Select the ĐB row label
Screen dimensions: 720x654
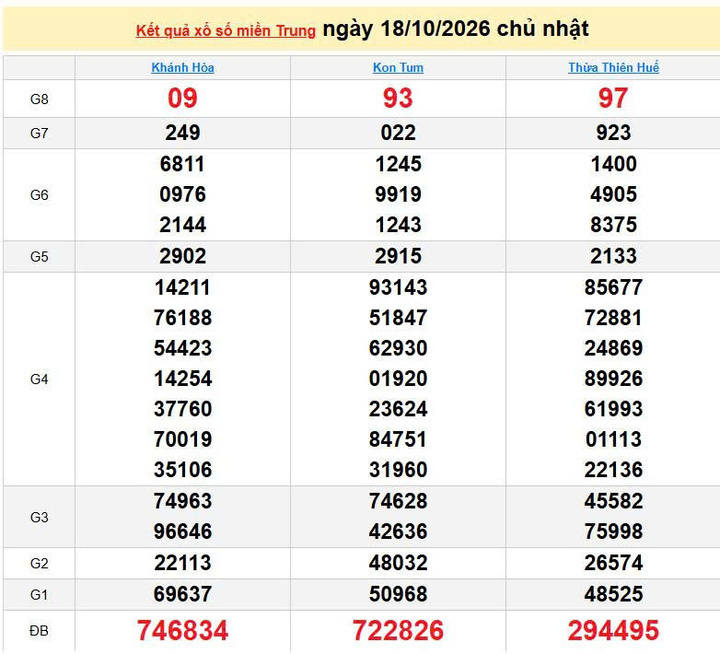pyautogui.click(x=39, y=631)
